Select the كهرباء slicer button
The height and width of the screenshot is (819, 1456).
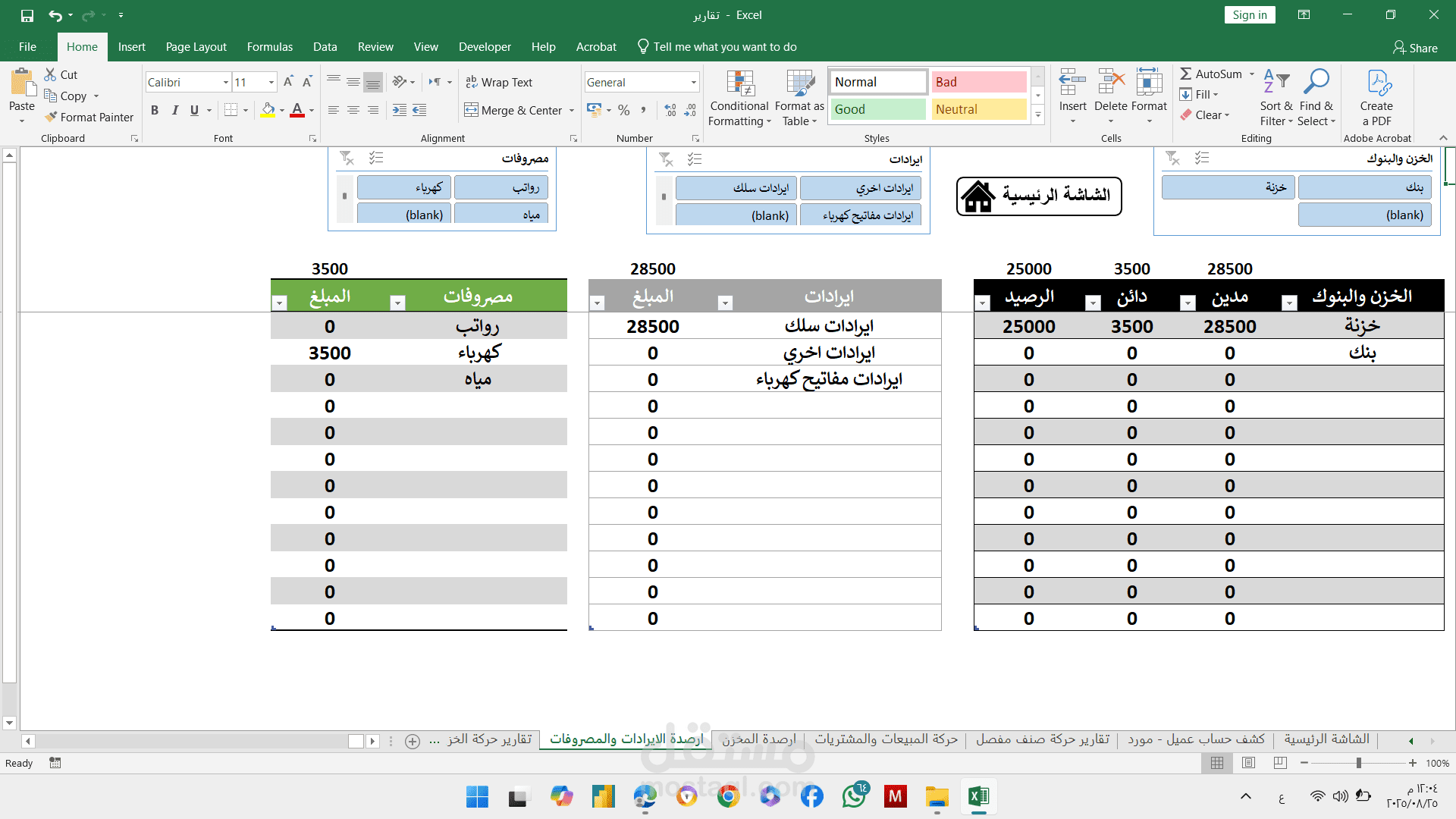tap(404, 187)
